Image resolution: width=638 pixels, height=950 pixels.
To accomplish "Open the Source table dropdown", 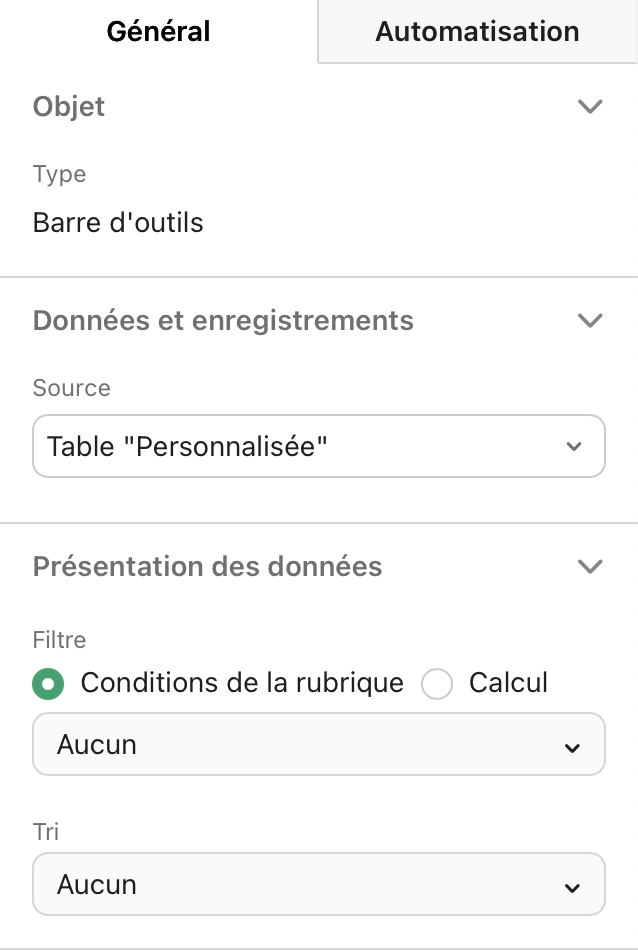I will 318,446.
